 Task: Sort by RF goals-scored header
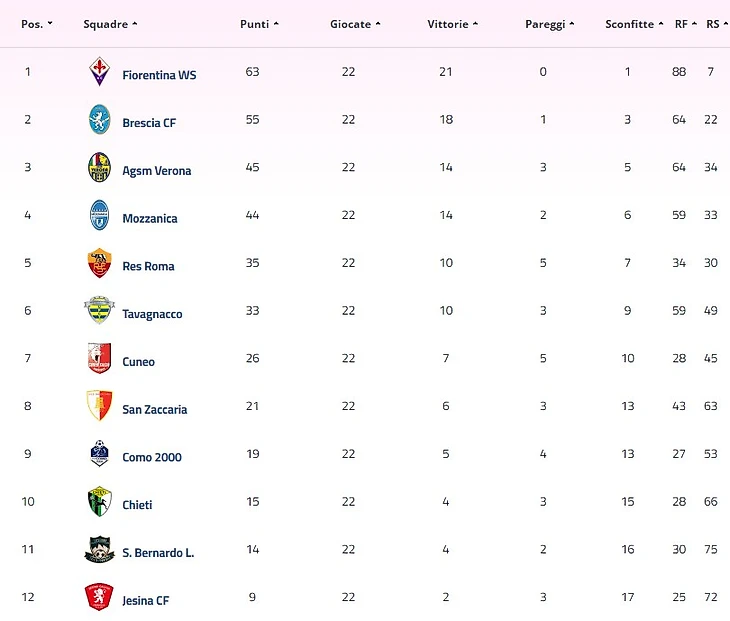pyautogui.click(x=685, y=24)
